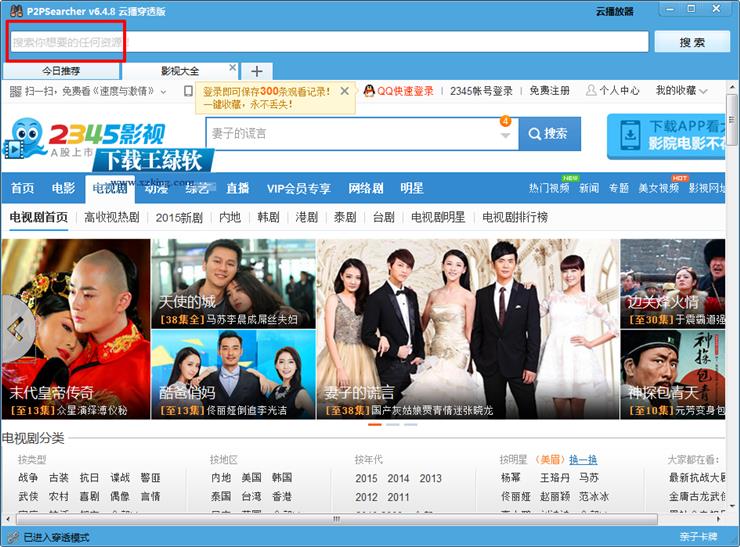Open VIP会员专享 navigation item
Screen dimensions: 740x547
click(299, 188)
